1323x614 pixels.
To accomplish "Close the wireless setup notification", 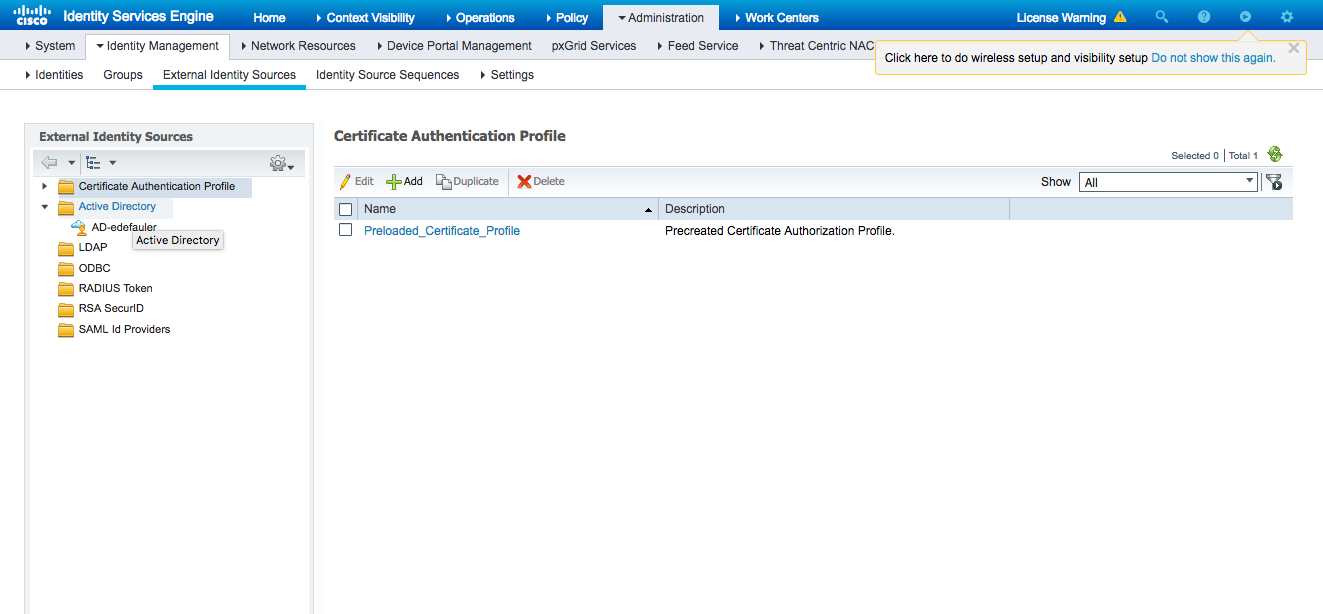I will [x=1294, y=48].
